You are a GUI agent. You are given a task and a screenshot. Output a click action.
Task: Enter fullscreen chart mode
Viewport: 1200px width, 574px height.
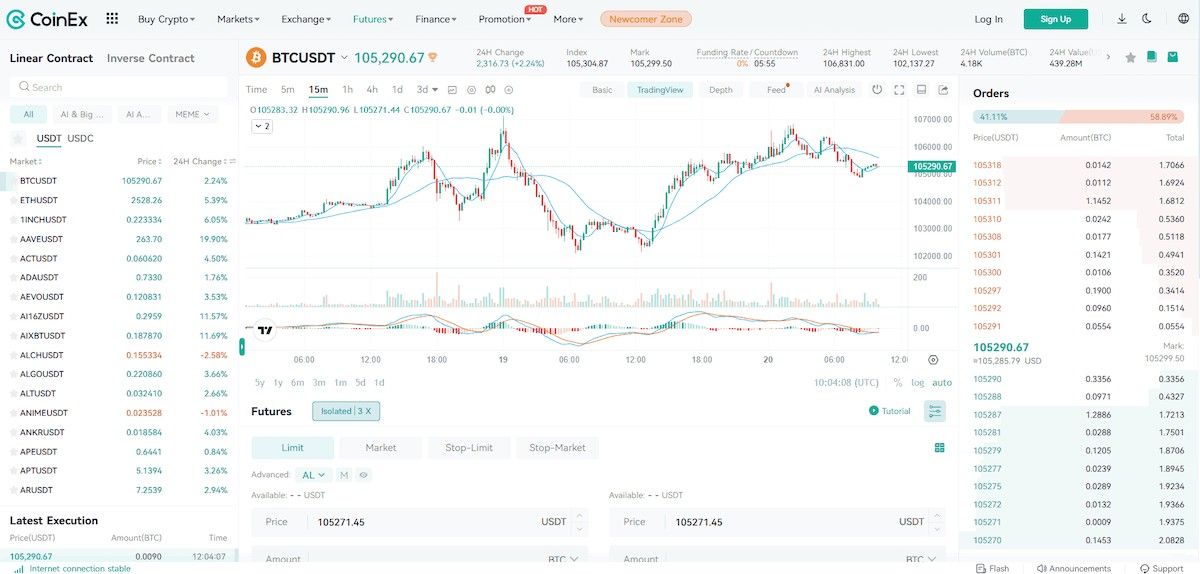click(899, 90)
